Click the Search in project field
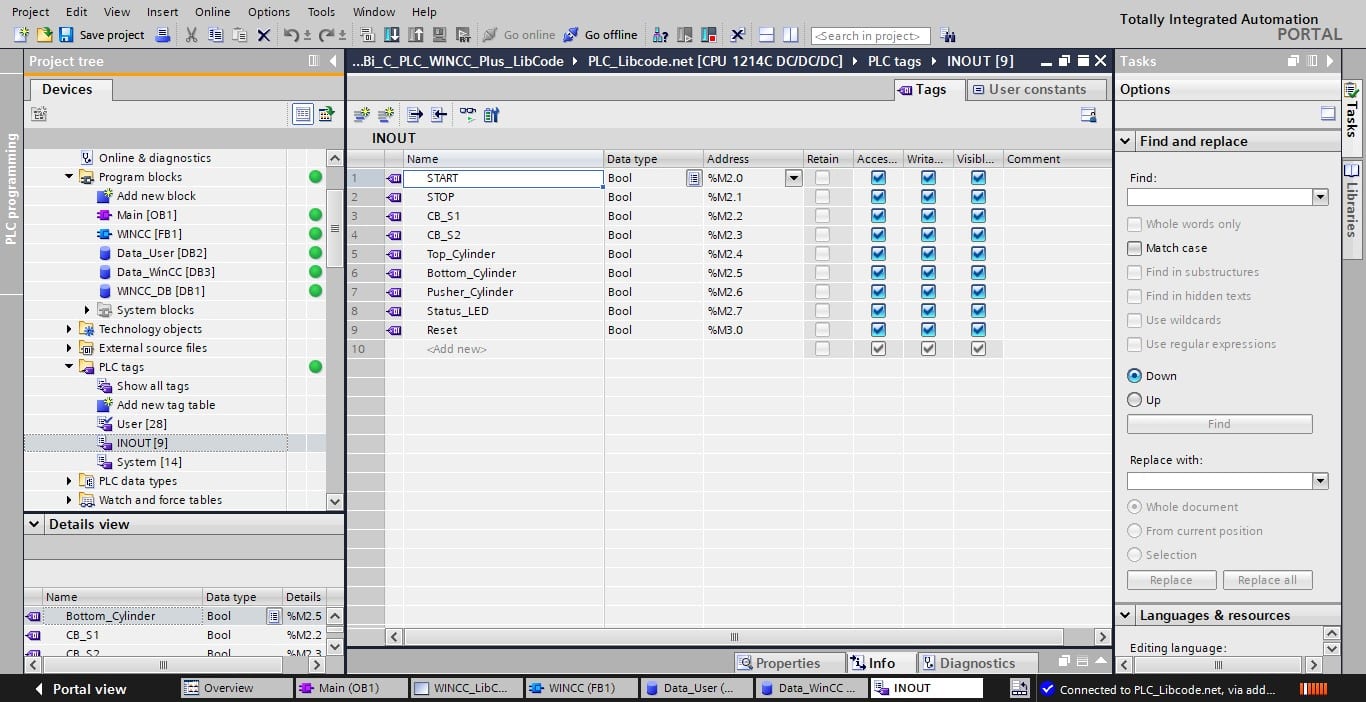Screen dimensions: 1366x702 click(870, 36)
